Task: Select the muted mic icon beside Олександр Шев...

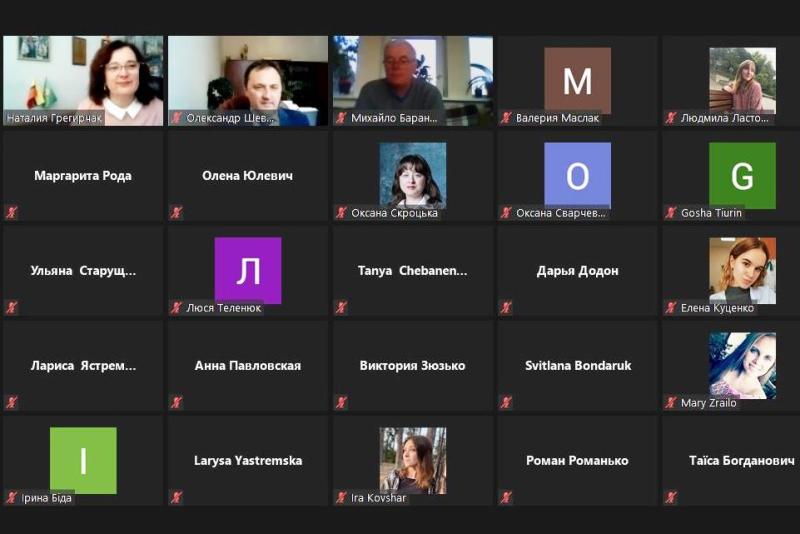Action: [x=176, y=118]
